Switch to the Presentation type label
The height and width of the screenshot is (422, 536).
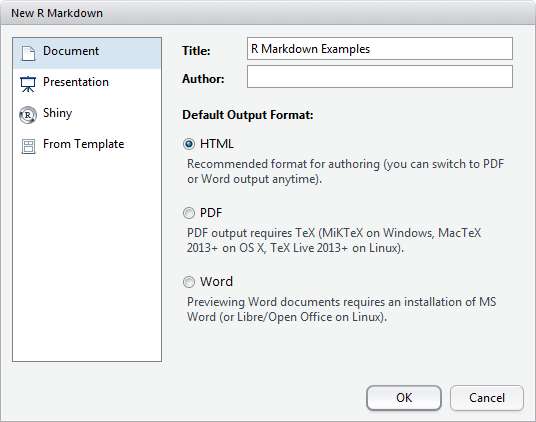[76, 82]
